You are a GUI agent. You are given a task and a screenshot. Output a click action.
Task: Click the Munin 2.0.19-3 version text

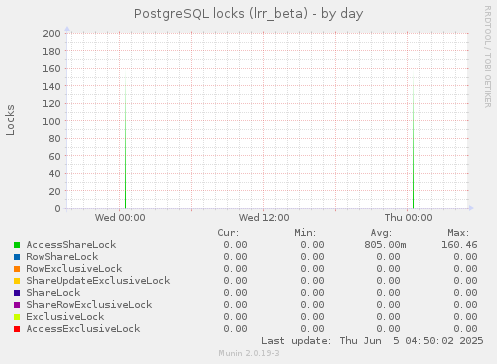[249, 353]
